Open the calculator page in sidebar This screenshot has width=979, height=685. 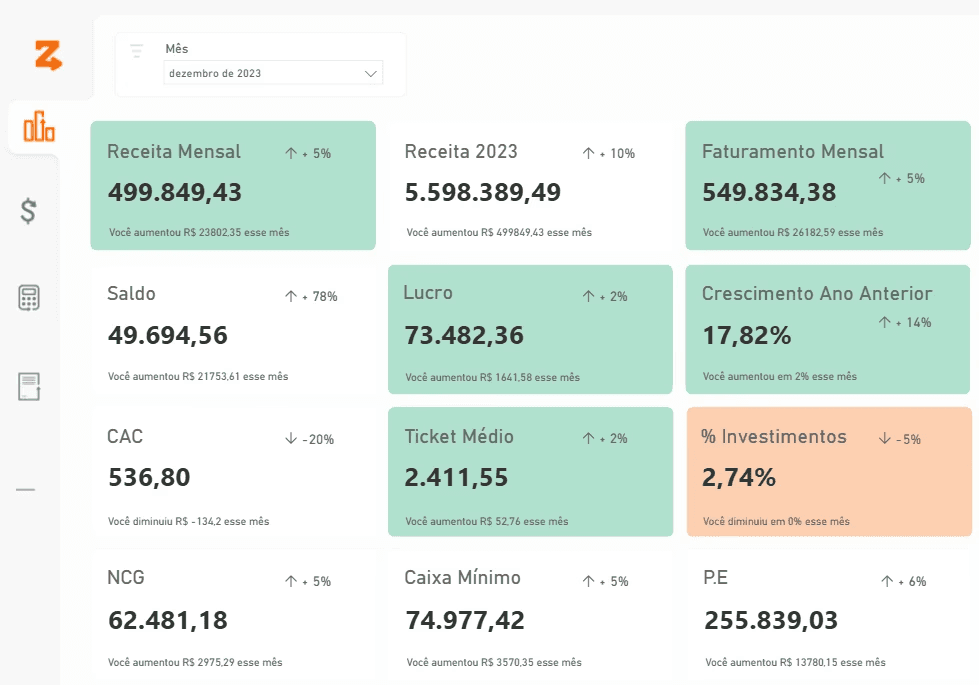pyautogui.click(x=29, y=298)
